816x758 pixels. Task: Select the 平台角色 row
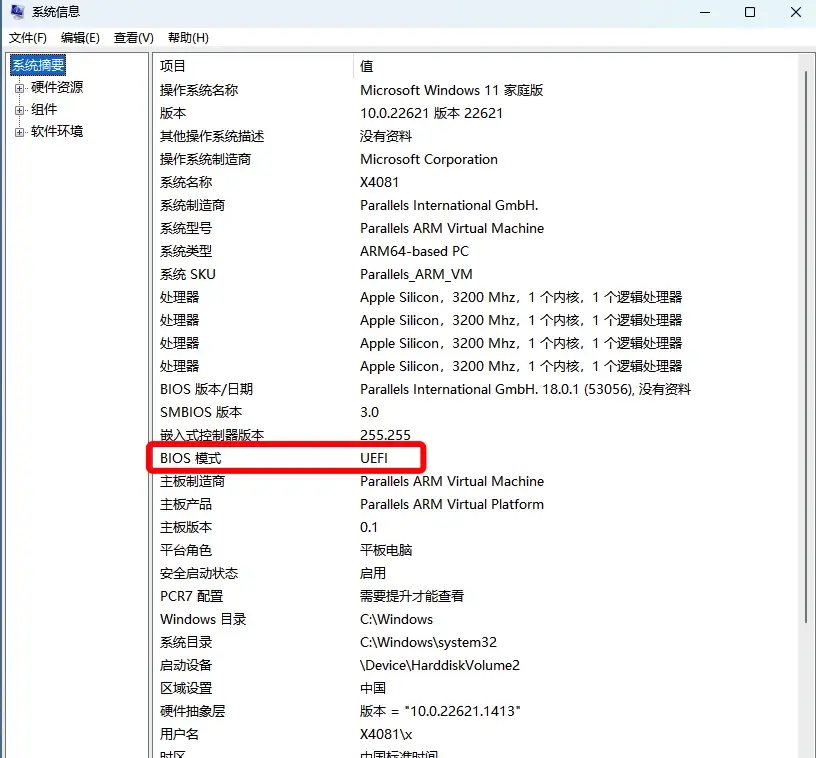[475, 550]
